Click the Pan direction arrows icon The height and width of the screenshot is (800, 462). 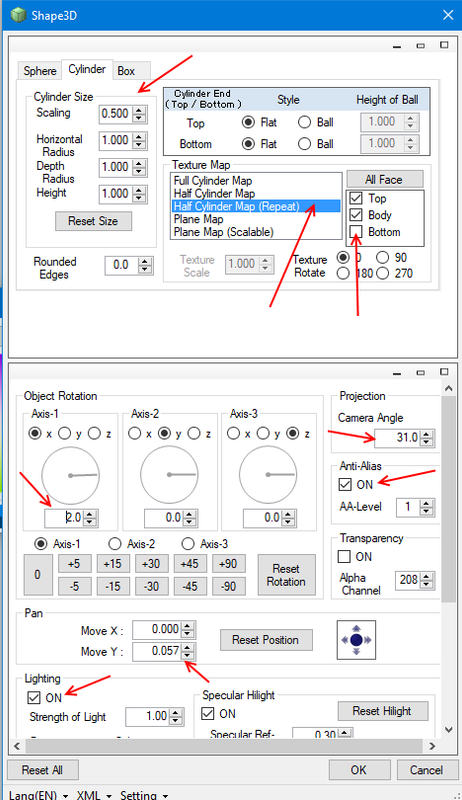[x=356, y=640]
